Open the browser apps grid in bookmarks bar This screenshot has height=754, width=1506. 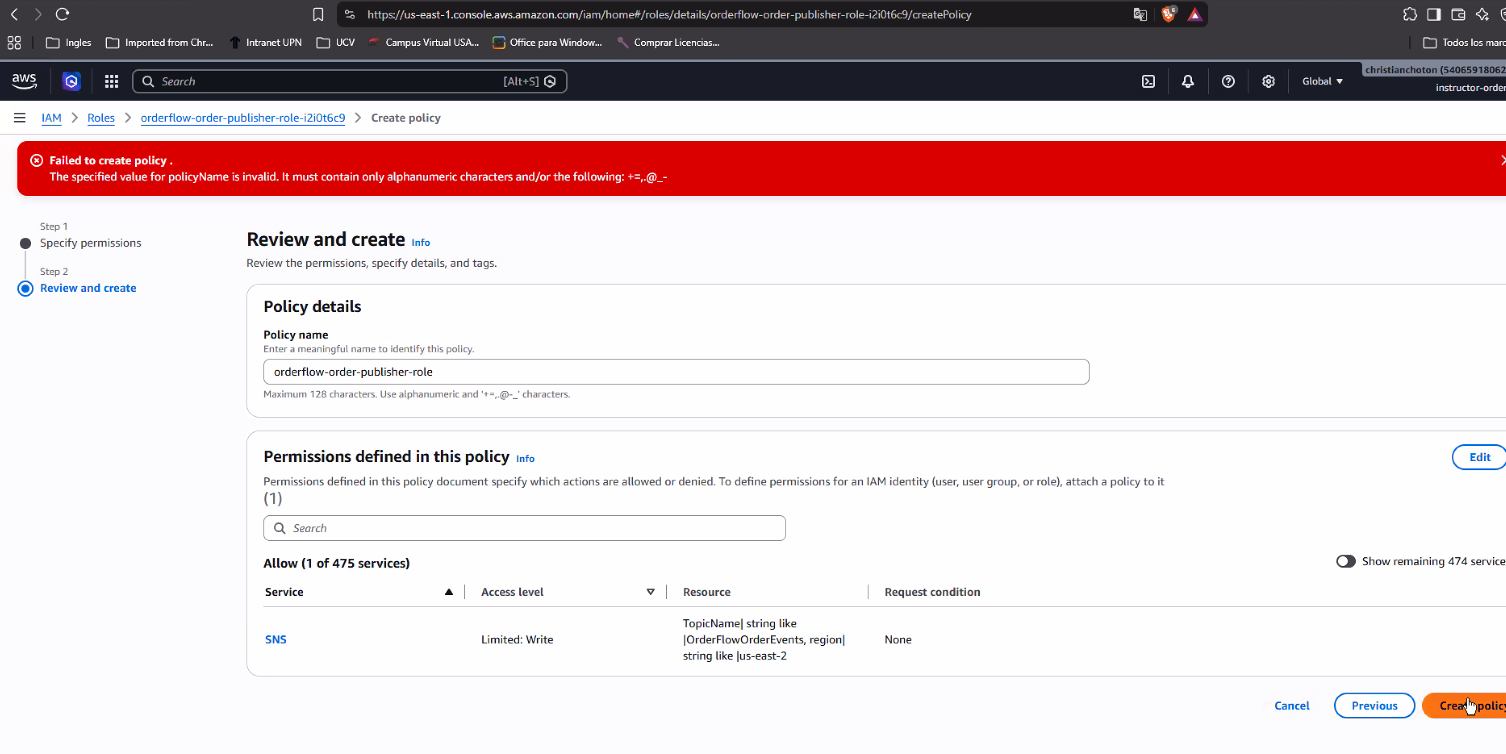(x=14, y=43)
